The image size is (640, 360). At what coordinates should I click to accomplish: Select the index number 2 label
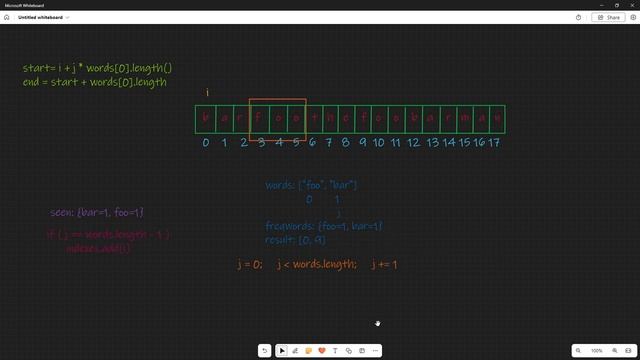(x=244, y=142)
